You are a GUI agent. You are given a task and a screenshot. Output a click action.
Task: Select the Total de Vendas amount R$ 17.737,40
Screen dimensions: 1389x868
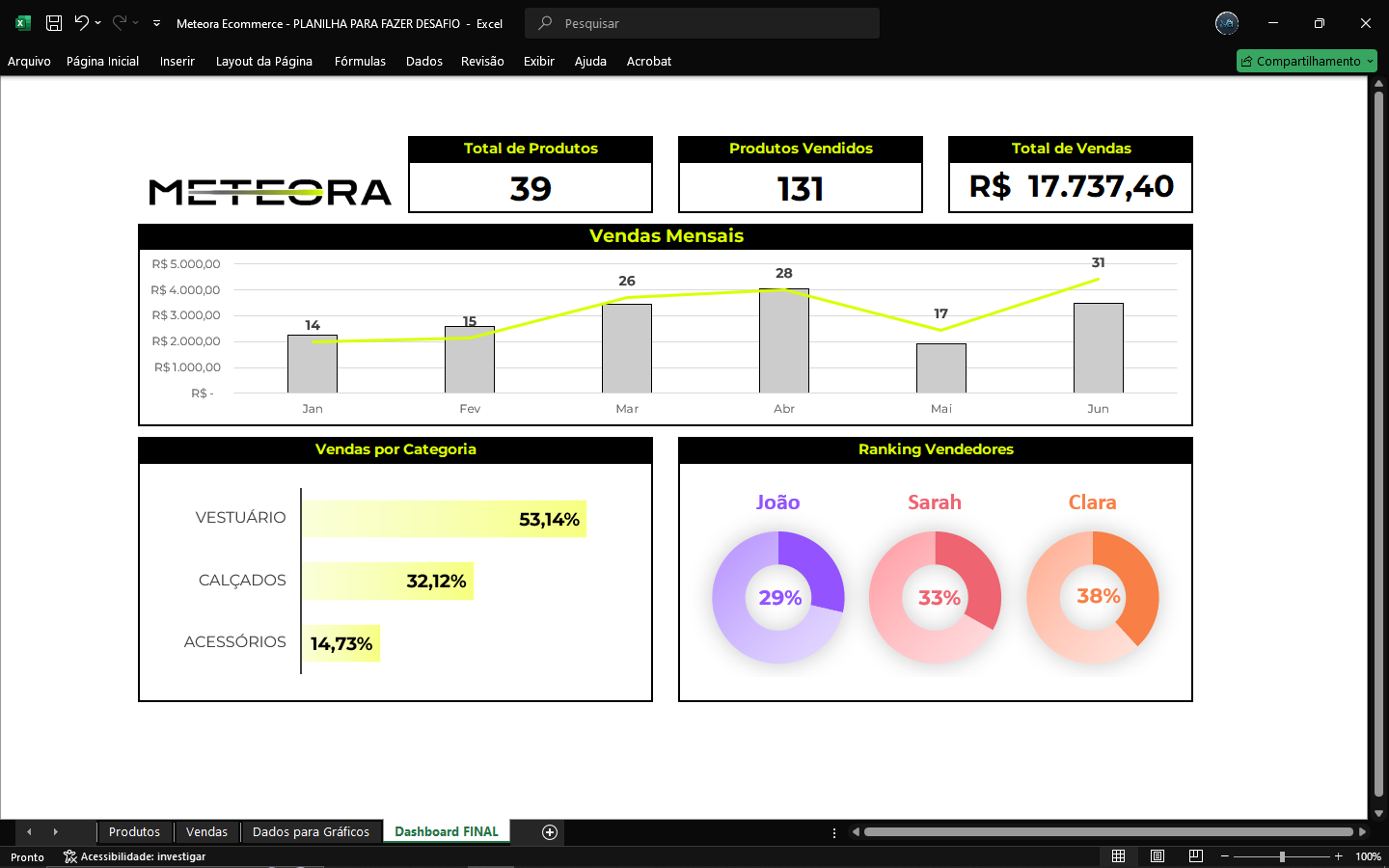[1071, 186]
